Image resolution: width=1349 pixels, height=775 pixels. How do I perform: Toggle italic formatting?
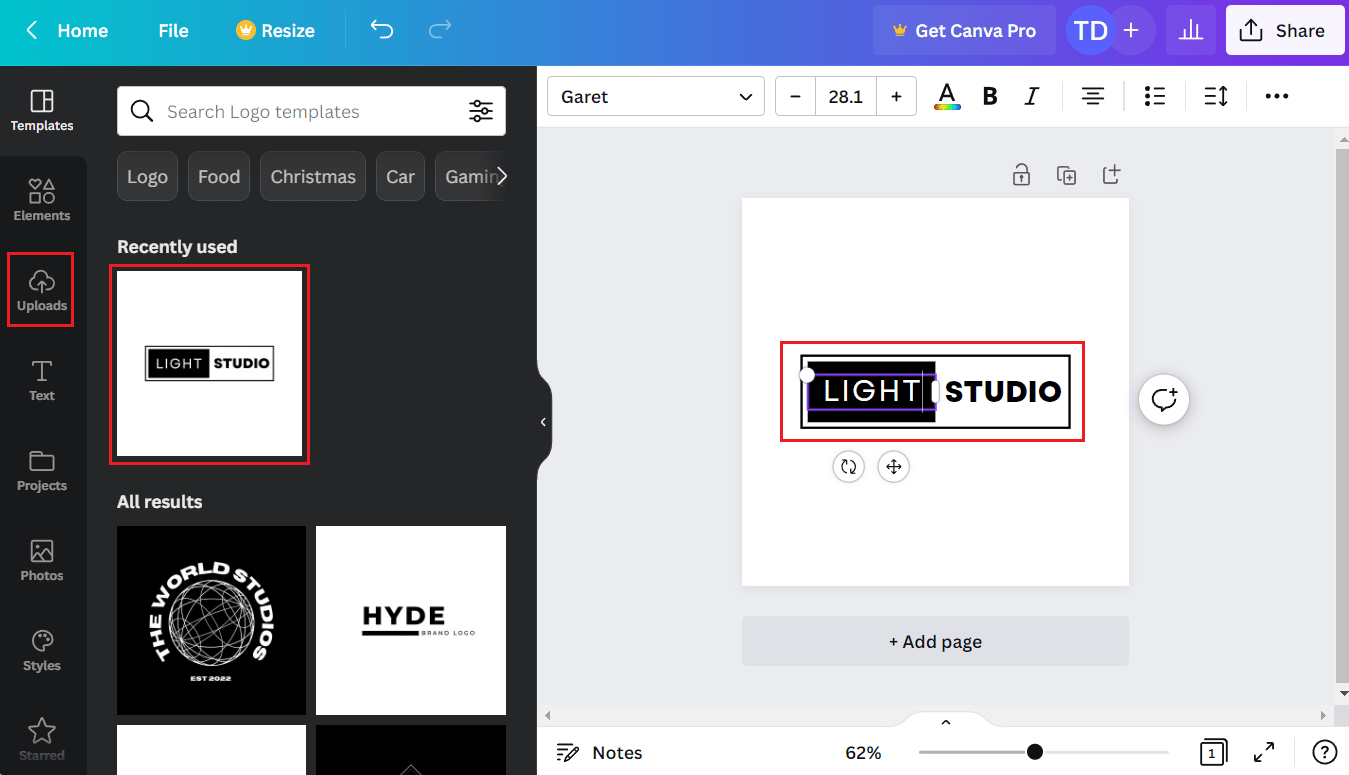click(x=1032, y=96)
